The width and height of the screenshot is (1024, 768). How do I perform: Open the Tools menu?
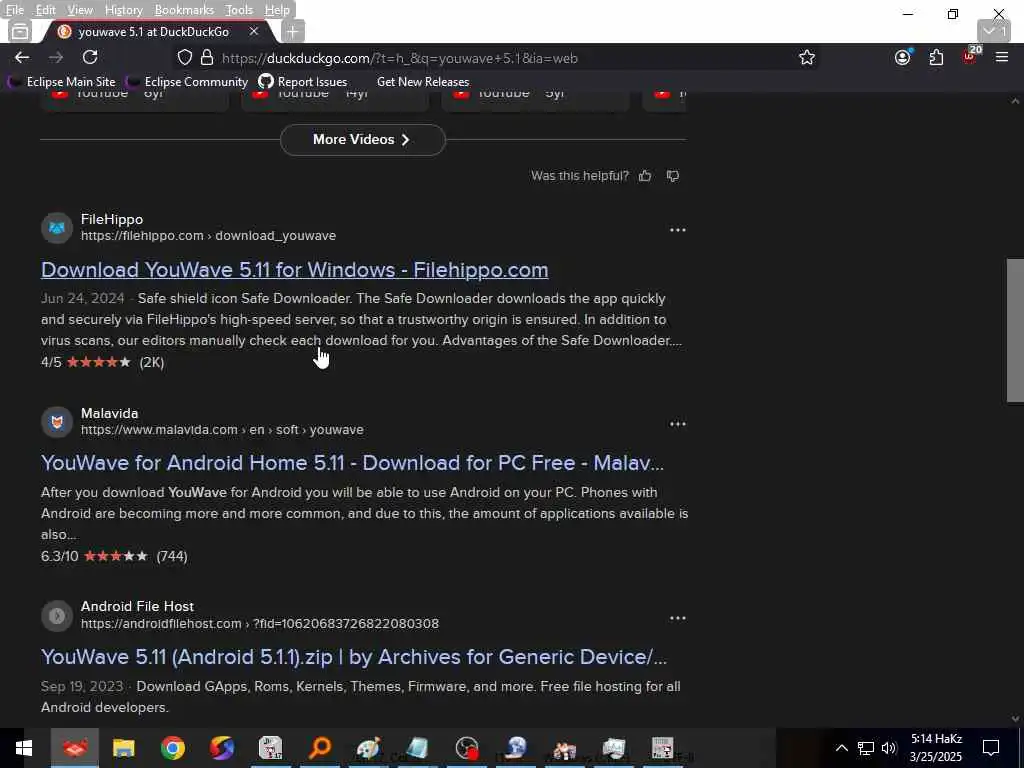coord(239,10)
